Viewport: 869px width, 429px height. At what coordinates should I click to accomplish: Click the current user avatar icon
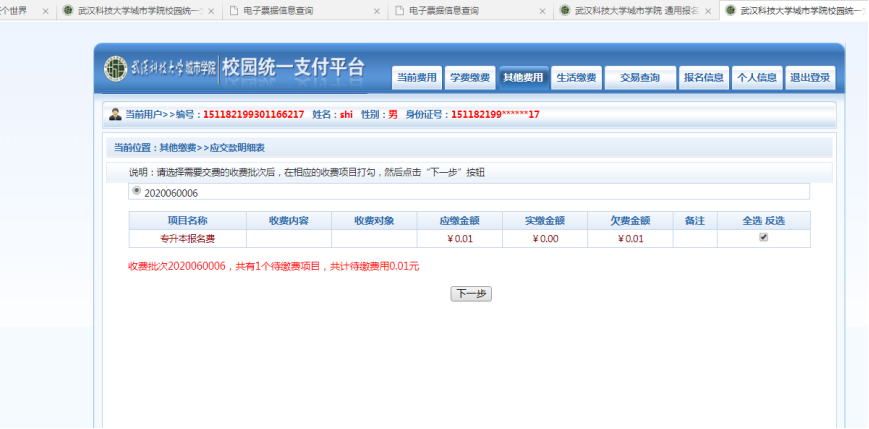[x=115, y=115]
